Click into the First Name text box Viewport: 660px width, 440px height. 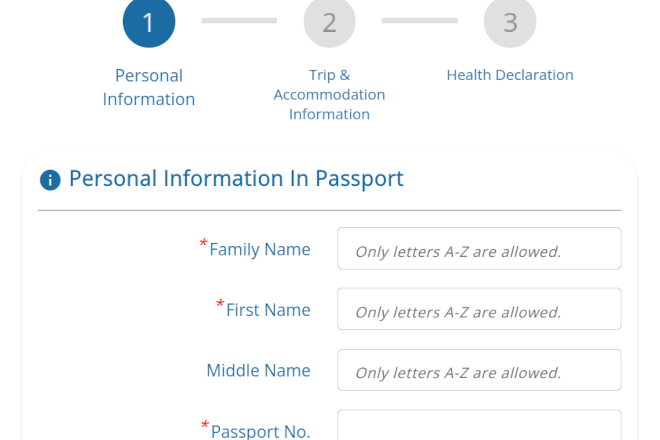pos(479,310)
